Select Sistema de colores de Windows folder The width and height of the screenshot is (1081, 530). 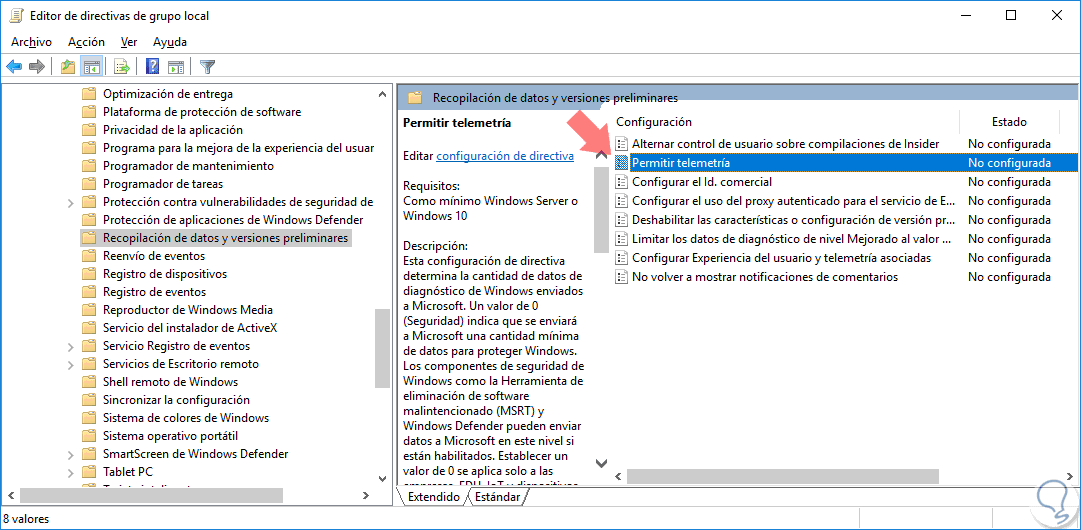tap(185, 418)
